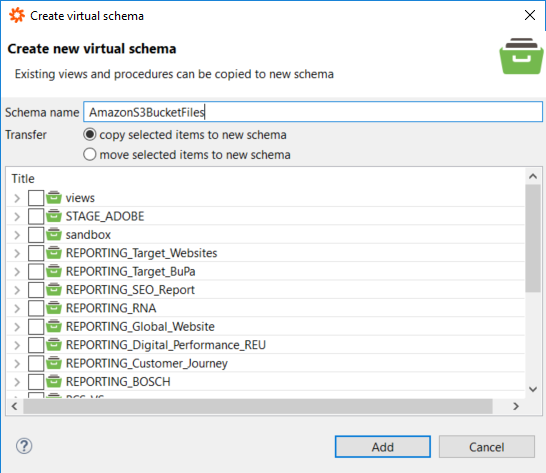Click the Add button
Image resolution: width=546 pixels, height=473 pixels.
pyautogui.click(x=383, y=447)
